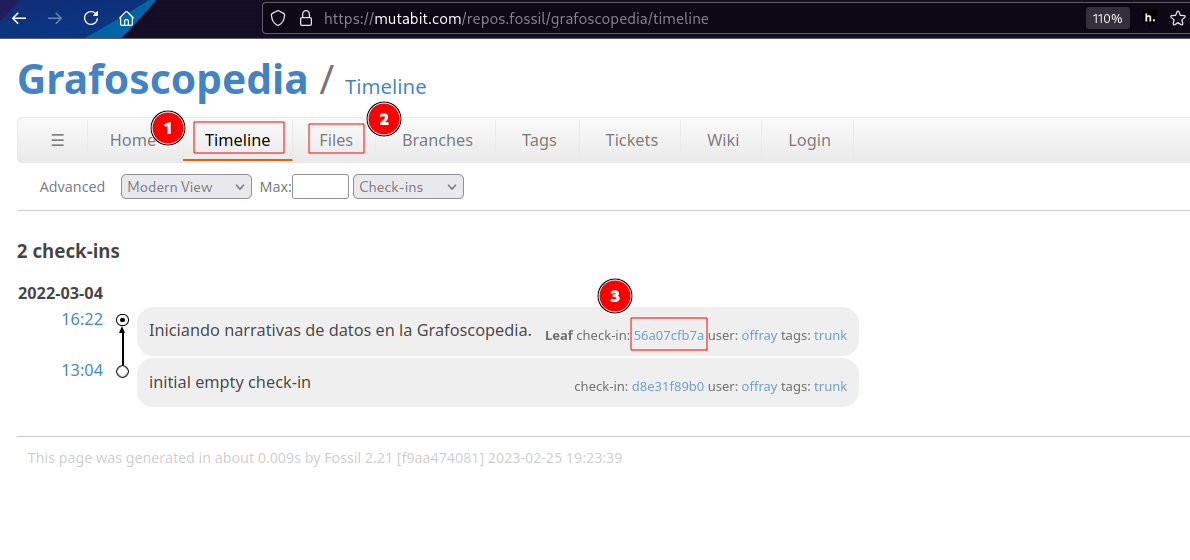Reload the page with refresh icon
Image resolution: width=1190 pixels, height=560 pixels.
[x=91, y=18]
